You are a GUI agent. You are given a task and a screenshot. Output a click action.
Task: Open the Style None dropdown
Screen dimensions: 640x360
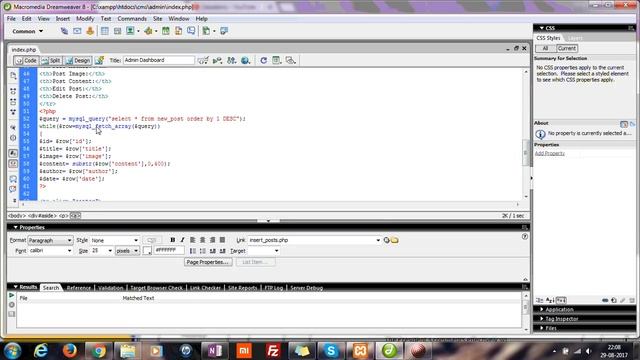(114, 240)
